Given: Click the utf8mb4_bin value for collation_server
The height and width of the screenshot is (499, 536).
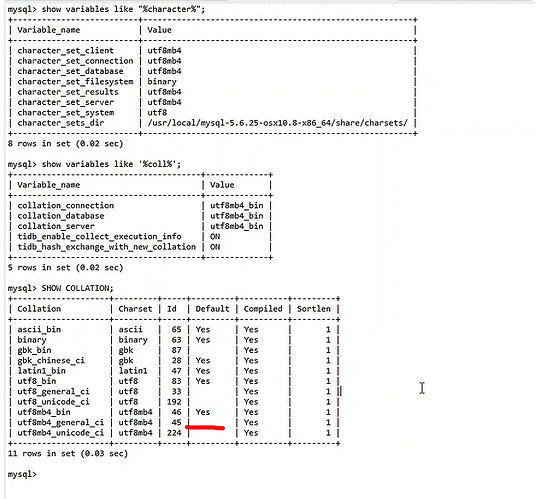Looking at the screenshot, I should [x=237, y=226].
